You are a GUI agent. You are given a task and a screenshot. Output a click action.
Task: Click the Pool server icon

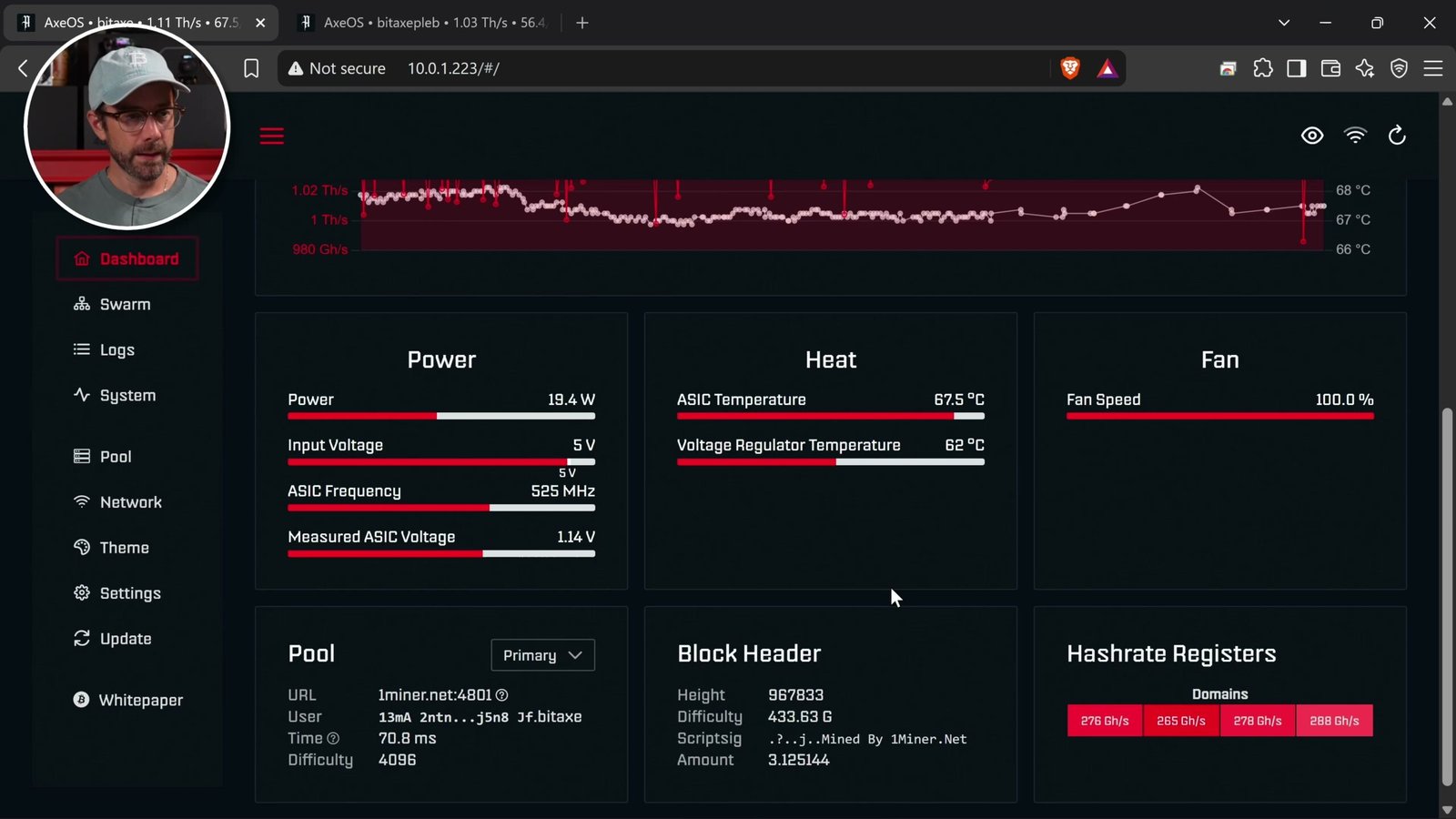point(82,456)
